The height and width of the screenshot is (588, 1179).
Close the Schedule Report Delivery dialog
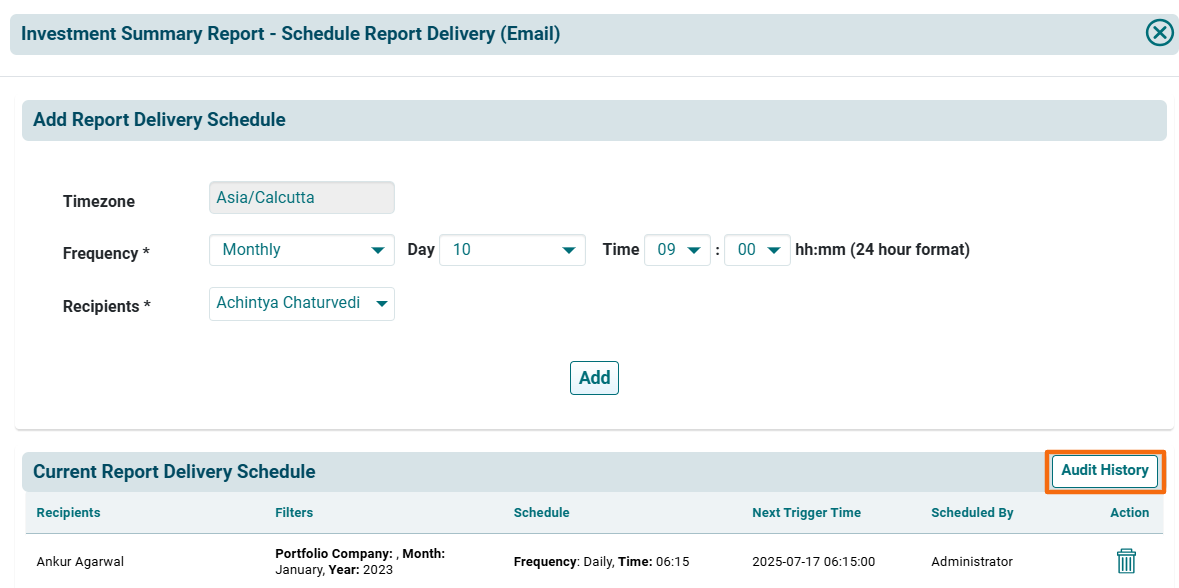[1159, 33]
